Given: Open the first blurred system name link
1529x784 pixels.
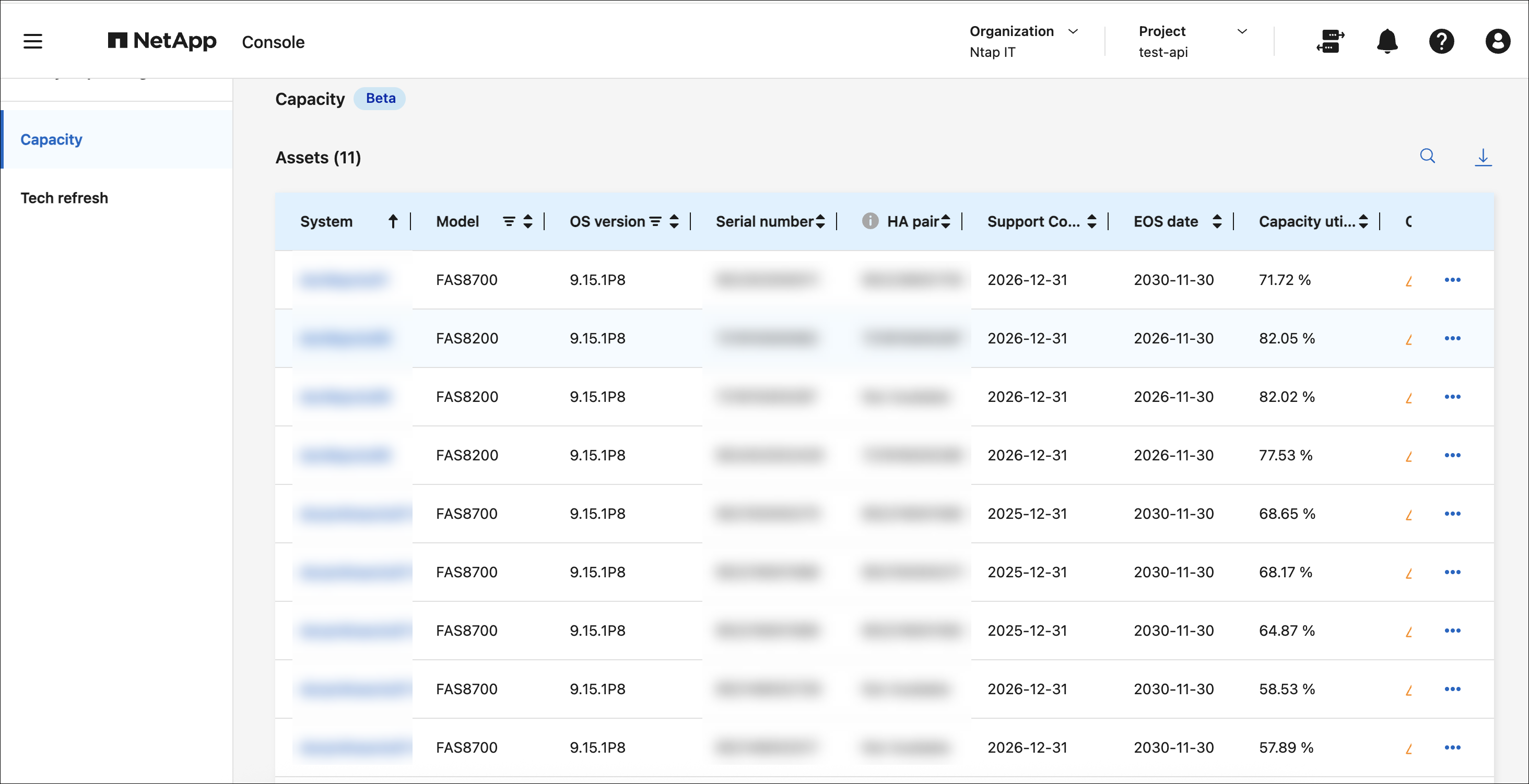Looking at the screenshot, I should 343,280.
